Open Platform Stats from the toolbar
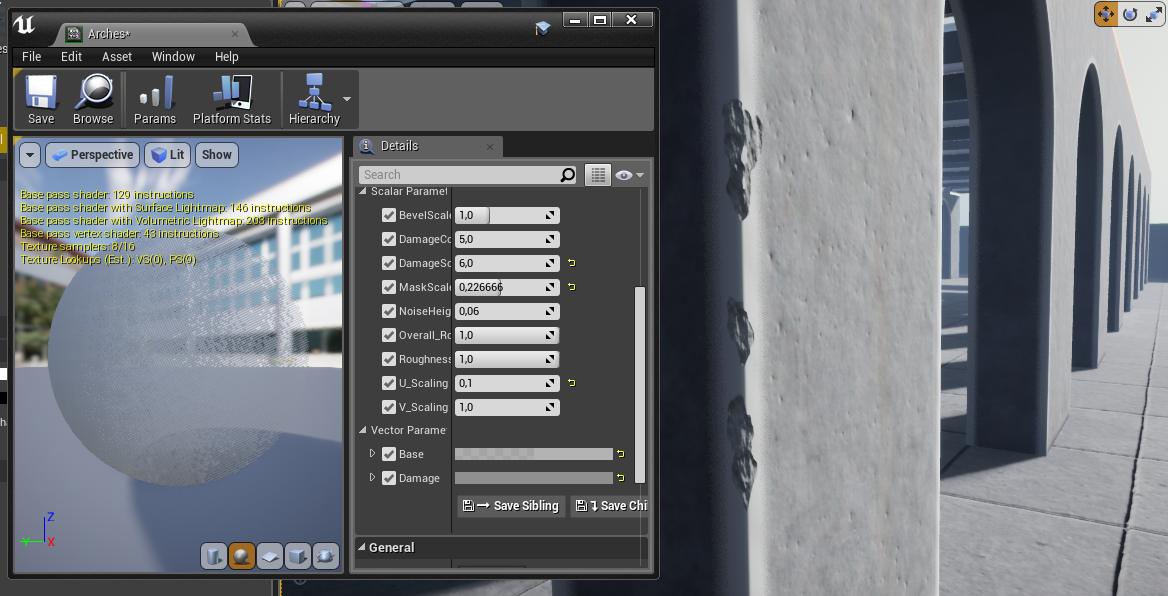Viewport: 1168px width, 596px height. click(x=232, y=99)
